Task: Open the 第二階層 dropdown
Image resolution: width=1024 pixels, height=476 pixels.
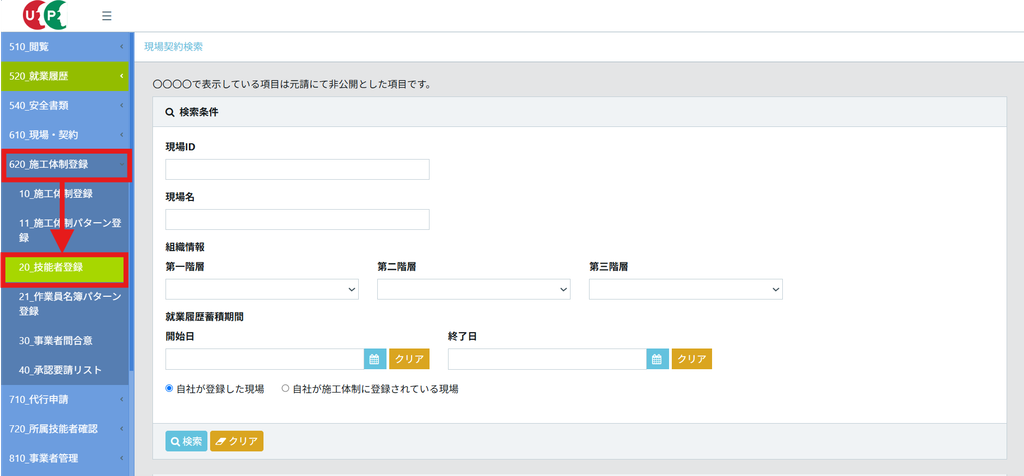Action: tap(473, 289)
